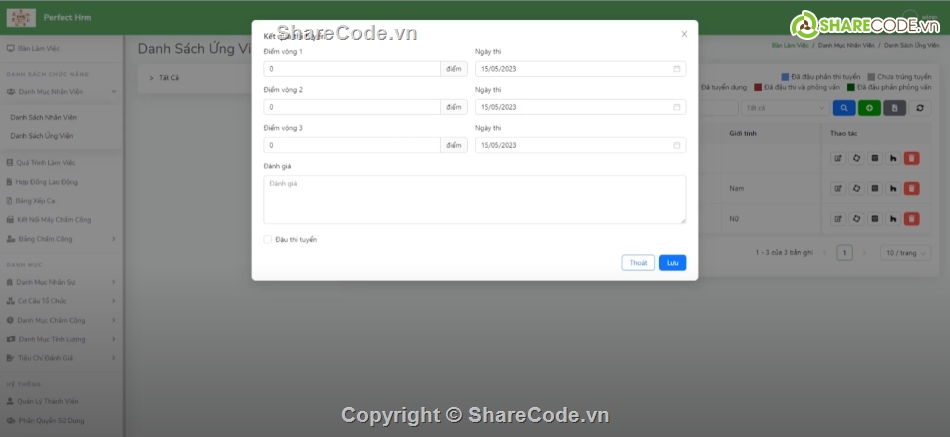
Task: Open Hợp Đồng Lao Động sidebar item
Action: (47, 182)
